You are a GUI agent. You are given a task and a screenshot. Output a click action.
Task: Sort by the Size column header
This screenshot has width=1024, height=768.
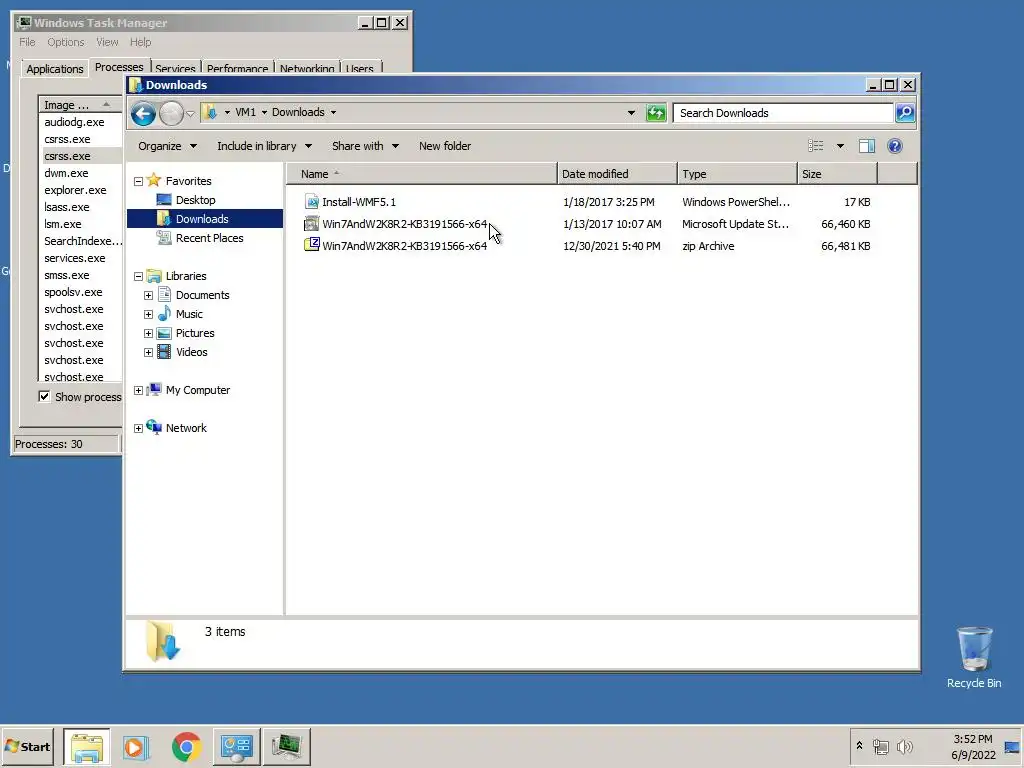pyautogui.click(x=837, y=174)
